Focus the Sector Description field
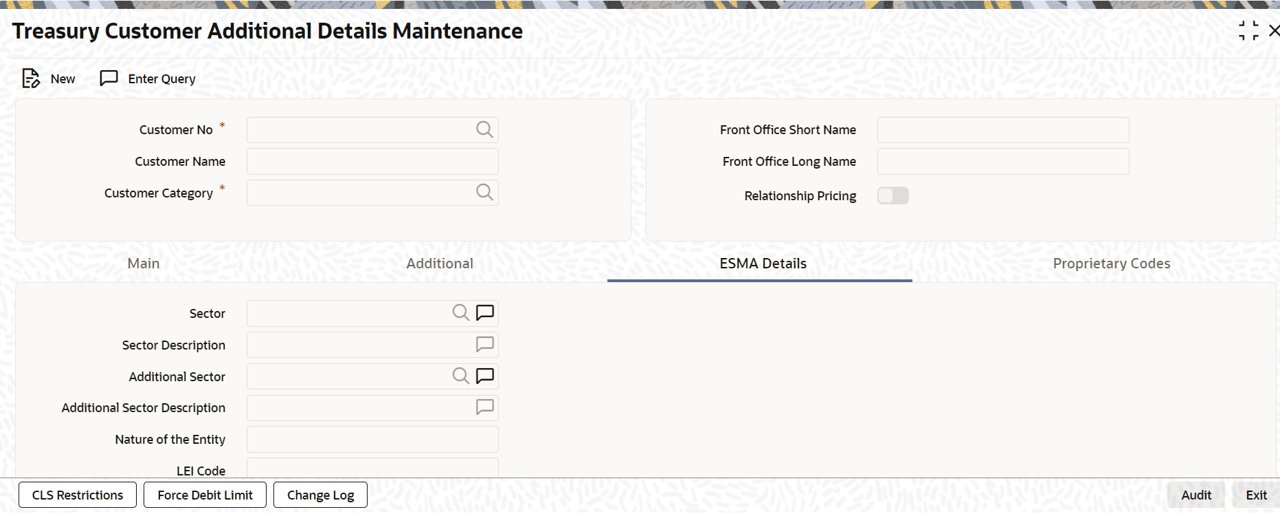Image resolution: width=1286 pixels, height=528 pixels. 373,345
